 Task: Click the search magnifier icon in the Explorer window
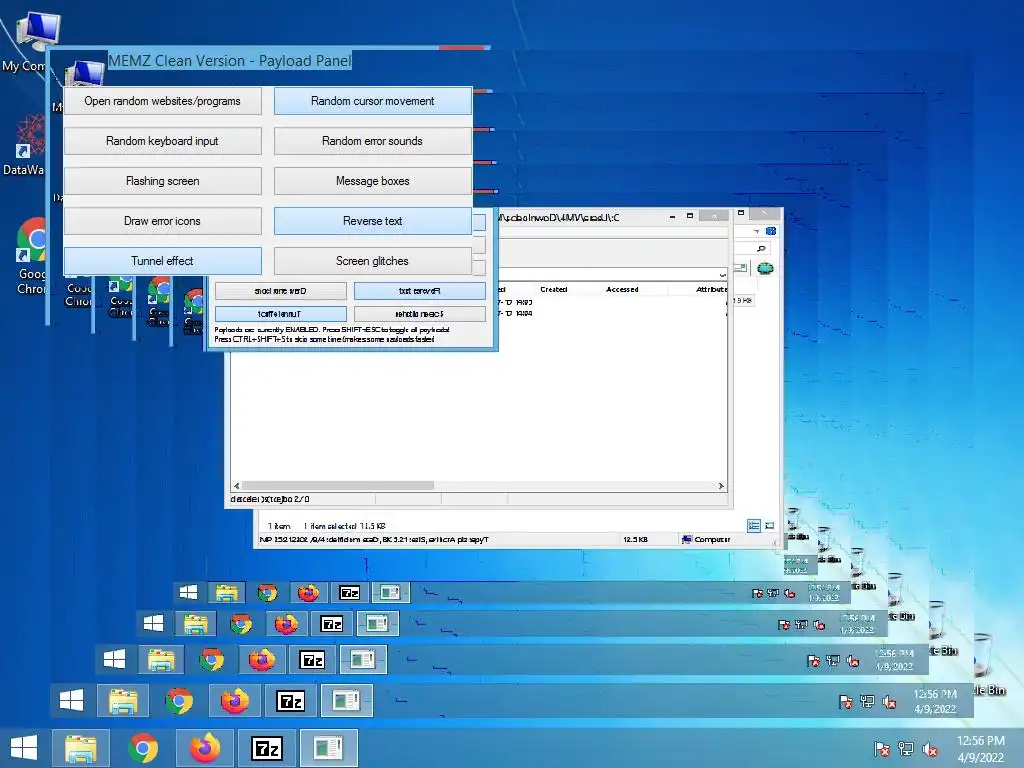[x=761, y=249]
